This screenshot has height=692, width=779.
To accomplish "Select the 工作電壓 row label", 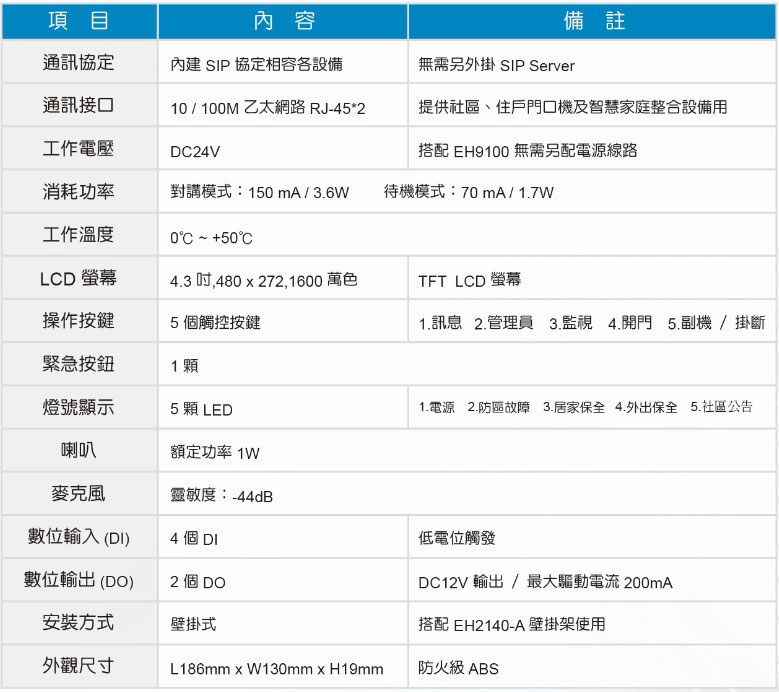I will point(78,149).
